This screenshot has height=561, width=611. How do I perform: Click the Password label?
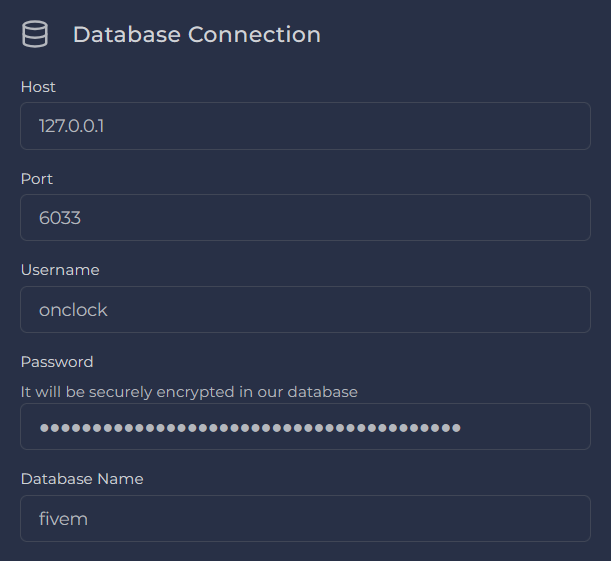57,362
